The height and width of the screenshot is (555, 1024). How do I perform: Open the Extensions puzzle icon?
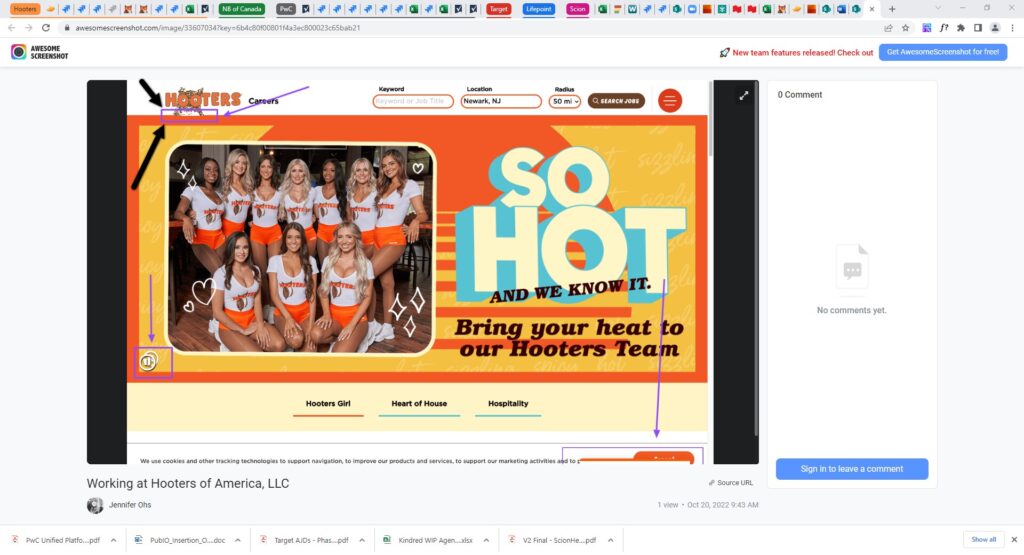pyautogui.click(x=961, y=28)
